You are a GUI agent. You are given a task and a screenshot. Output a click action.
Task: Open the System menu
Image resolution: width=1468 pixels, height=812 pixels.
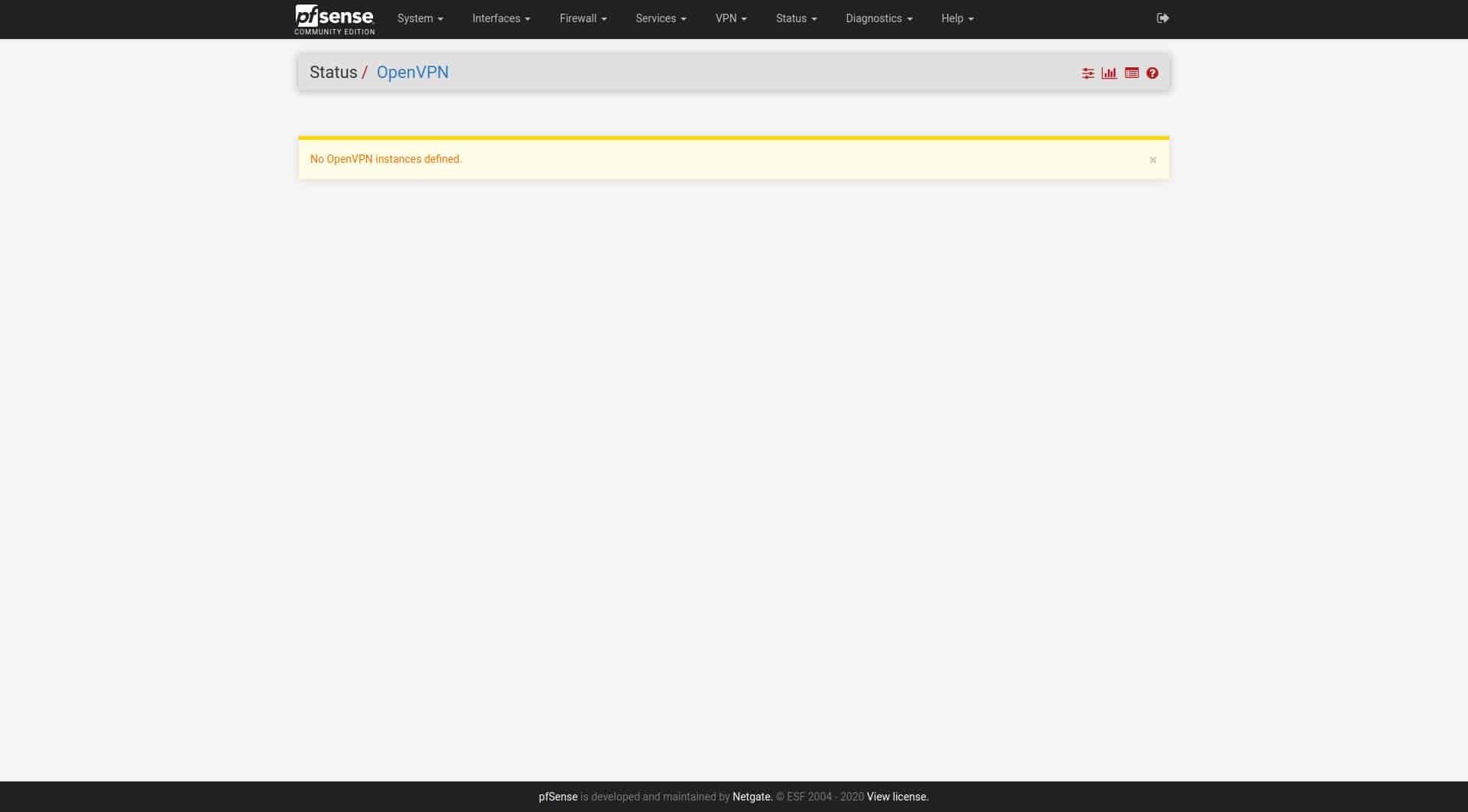420,18
